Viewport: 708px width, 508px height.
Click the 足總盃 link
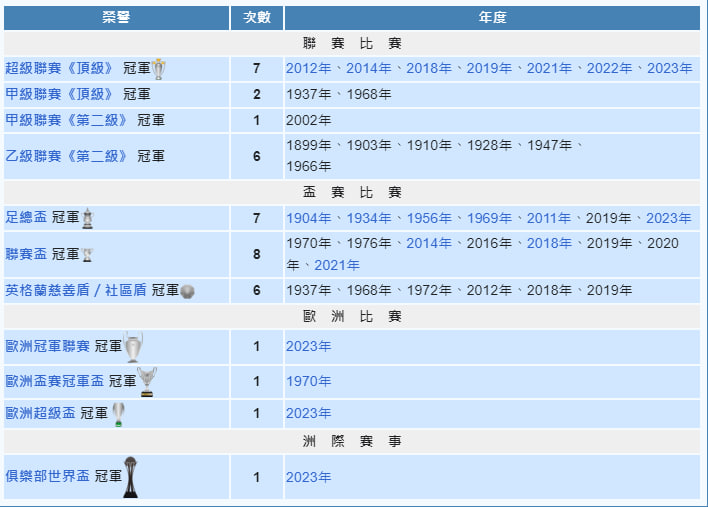(x=26, y=218)
